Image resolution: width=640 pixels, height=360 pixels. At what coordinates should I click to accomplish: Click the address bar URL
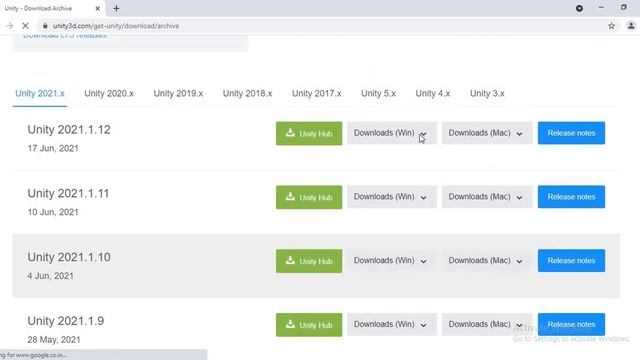point(116,26)
